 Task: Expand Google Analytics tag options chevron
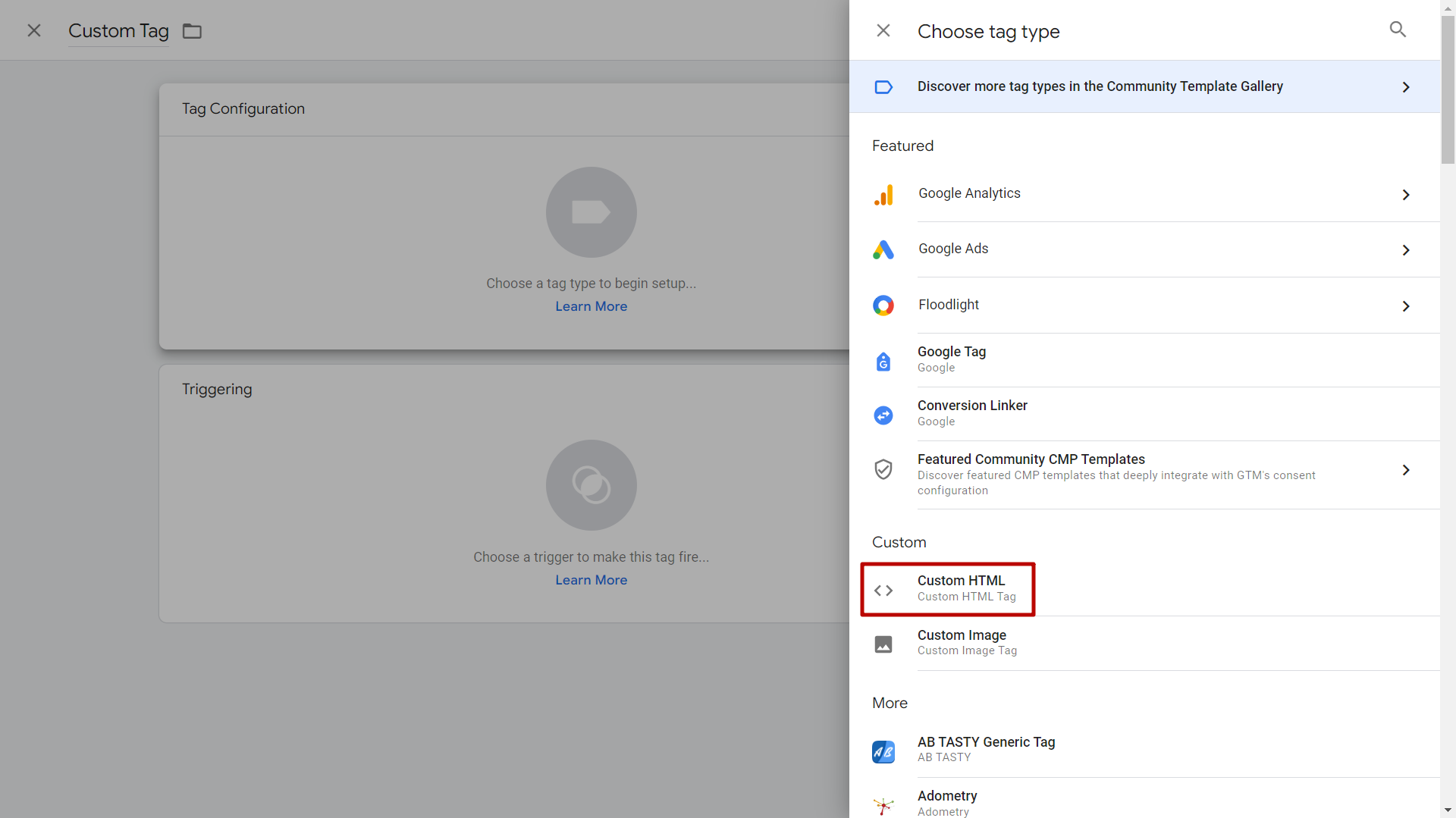click(1405, 195)
